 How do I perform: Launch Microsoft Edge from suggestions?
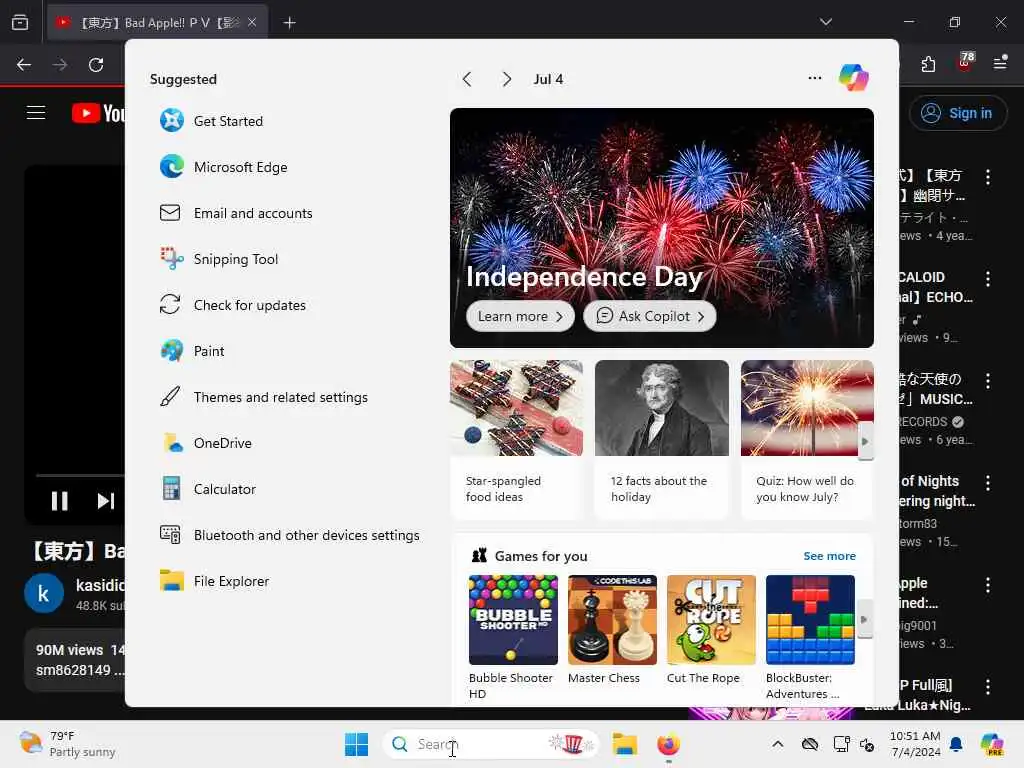tap(223, 167)
